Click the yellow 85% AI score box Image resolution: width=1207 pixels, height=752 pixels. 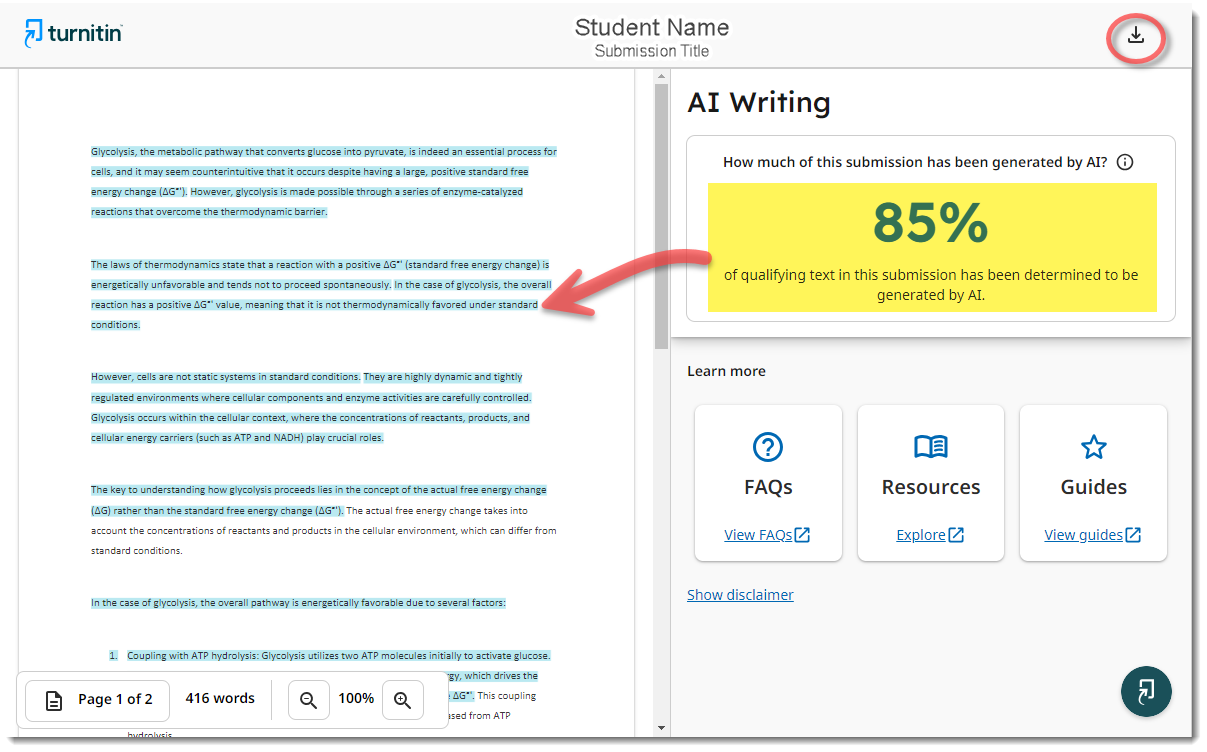point(931,246)
